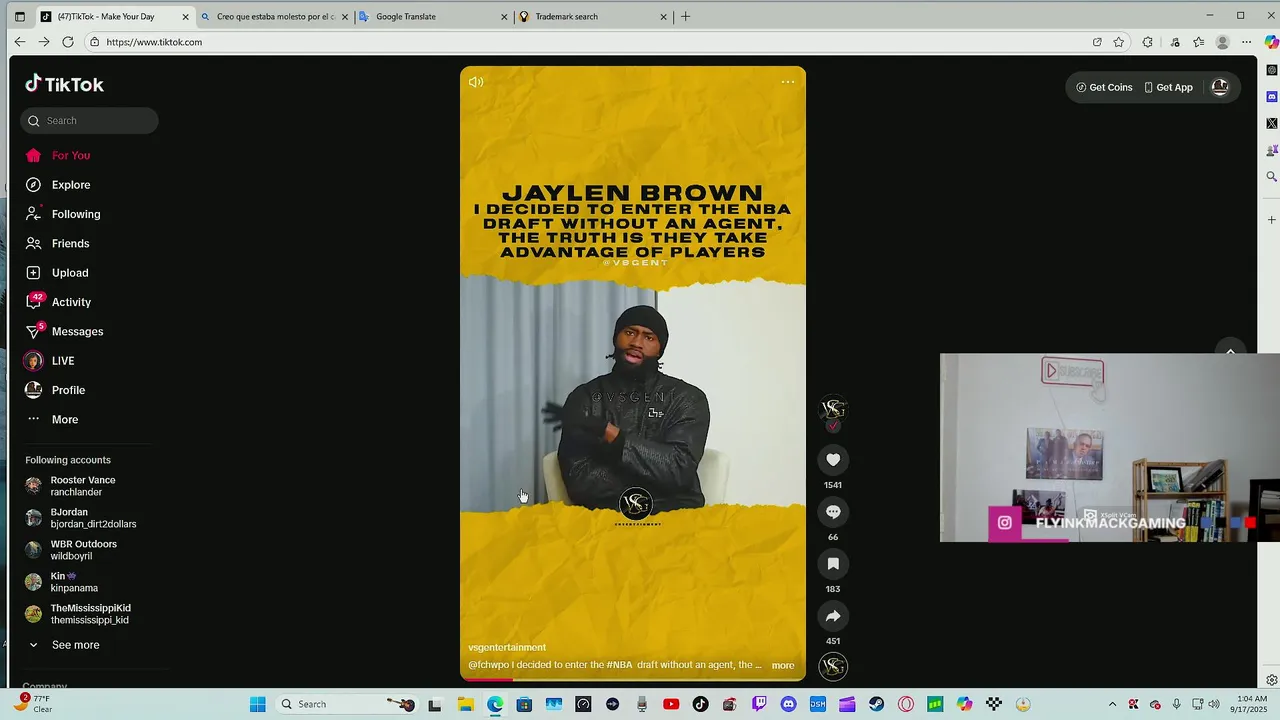This screenshot has height=720, width=1280.
Task: Open X in the Edge sidebar
Action: coord(1271,123)
